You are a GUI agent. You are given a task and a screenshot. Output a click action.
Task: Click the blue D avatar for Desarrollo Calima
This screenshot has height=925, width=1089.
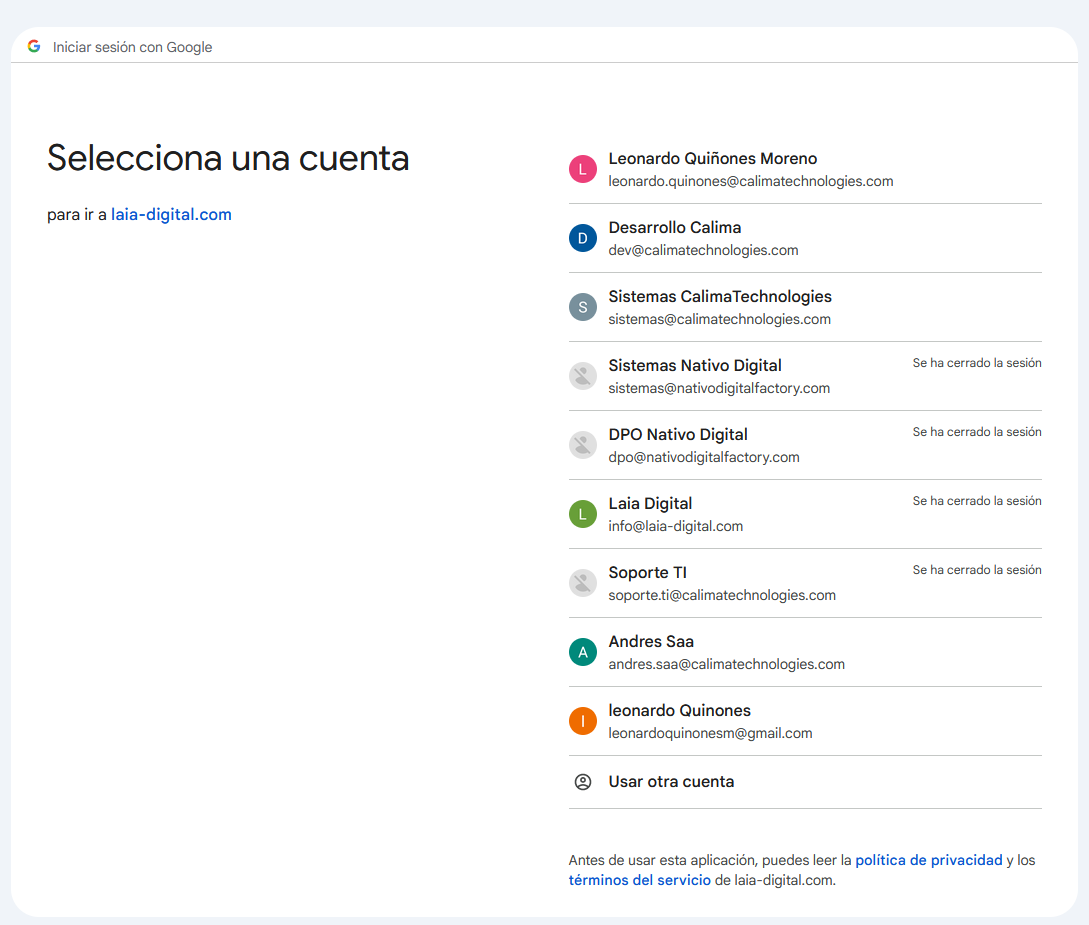click(583, 238)
